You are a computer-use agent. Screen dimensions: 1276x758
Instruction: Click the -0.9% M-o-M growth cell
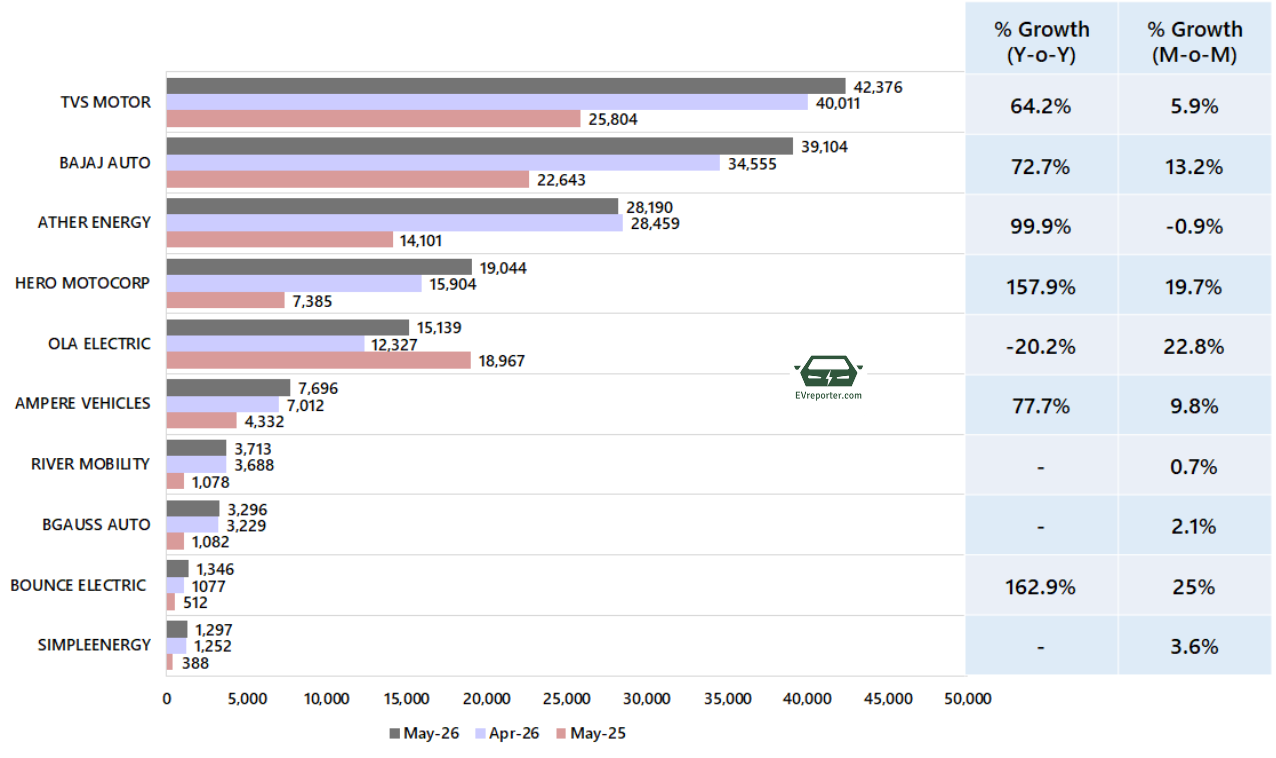[x=1195, y=226]
